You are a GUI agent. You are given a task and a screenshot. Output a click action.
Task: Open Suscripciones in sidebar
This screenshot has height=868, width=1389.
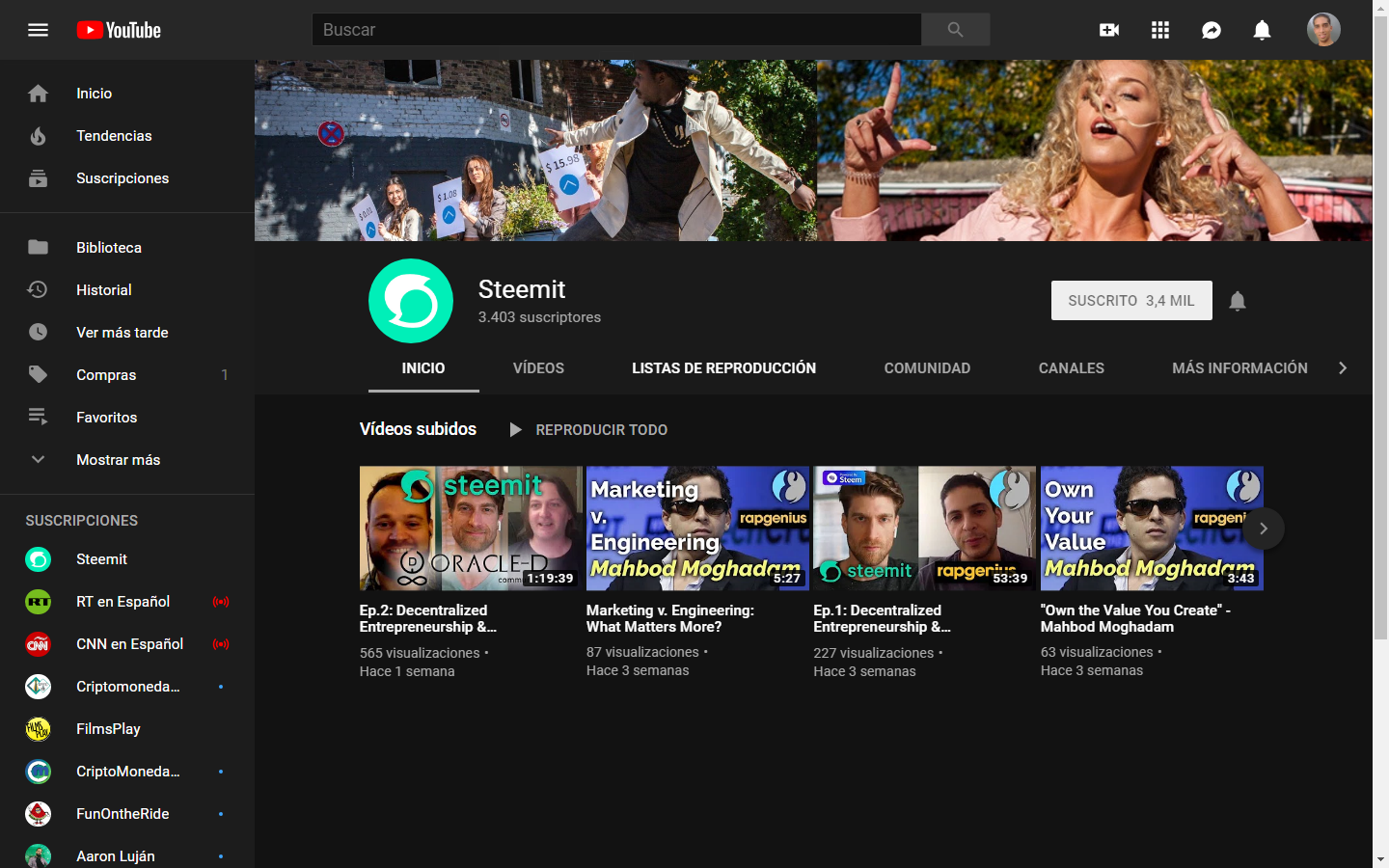click(127, 178)
